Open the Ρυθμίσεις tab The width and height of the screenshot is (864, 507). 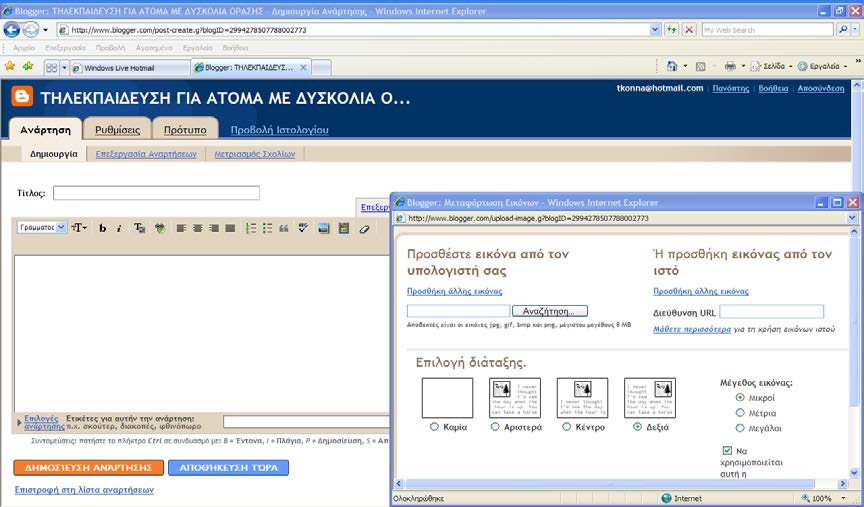pyautogui.click(x=117, y=130)
